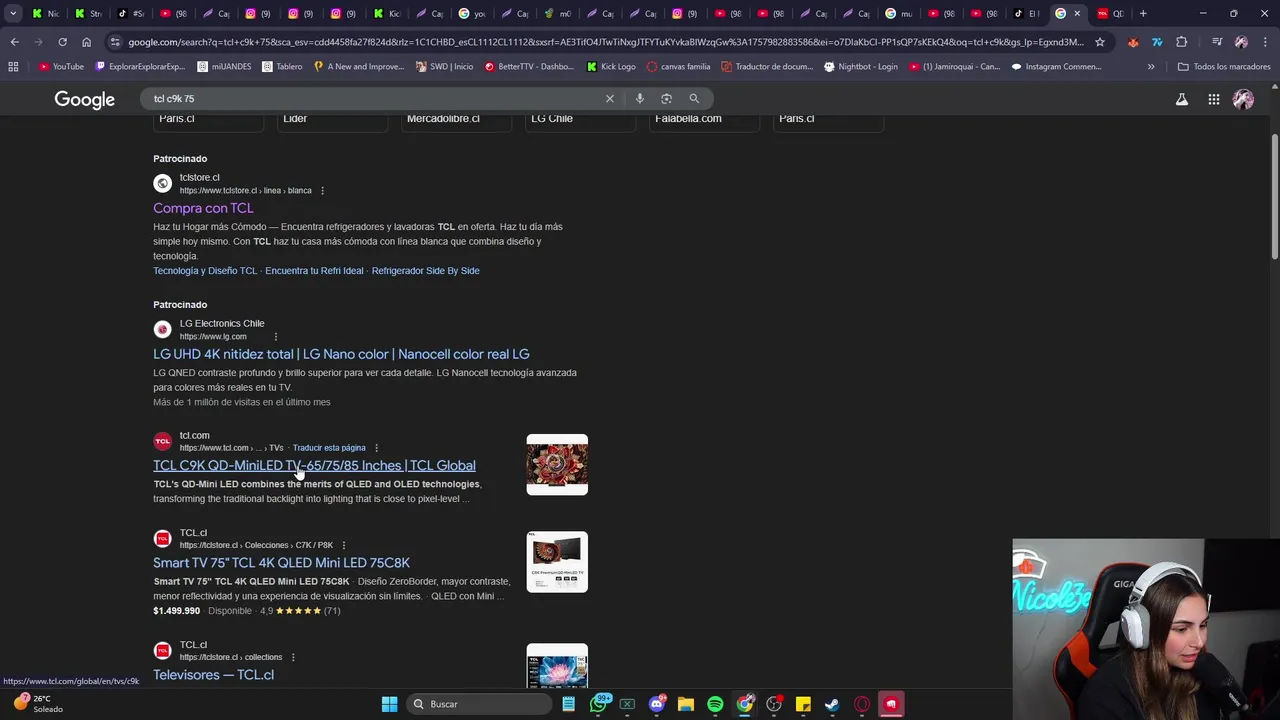Switch to the QD browser tab
Image resolution: width=1280 pixels, height=720 pixels.
coord(1112,13)
